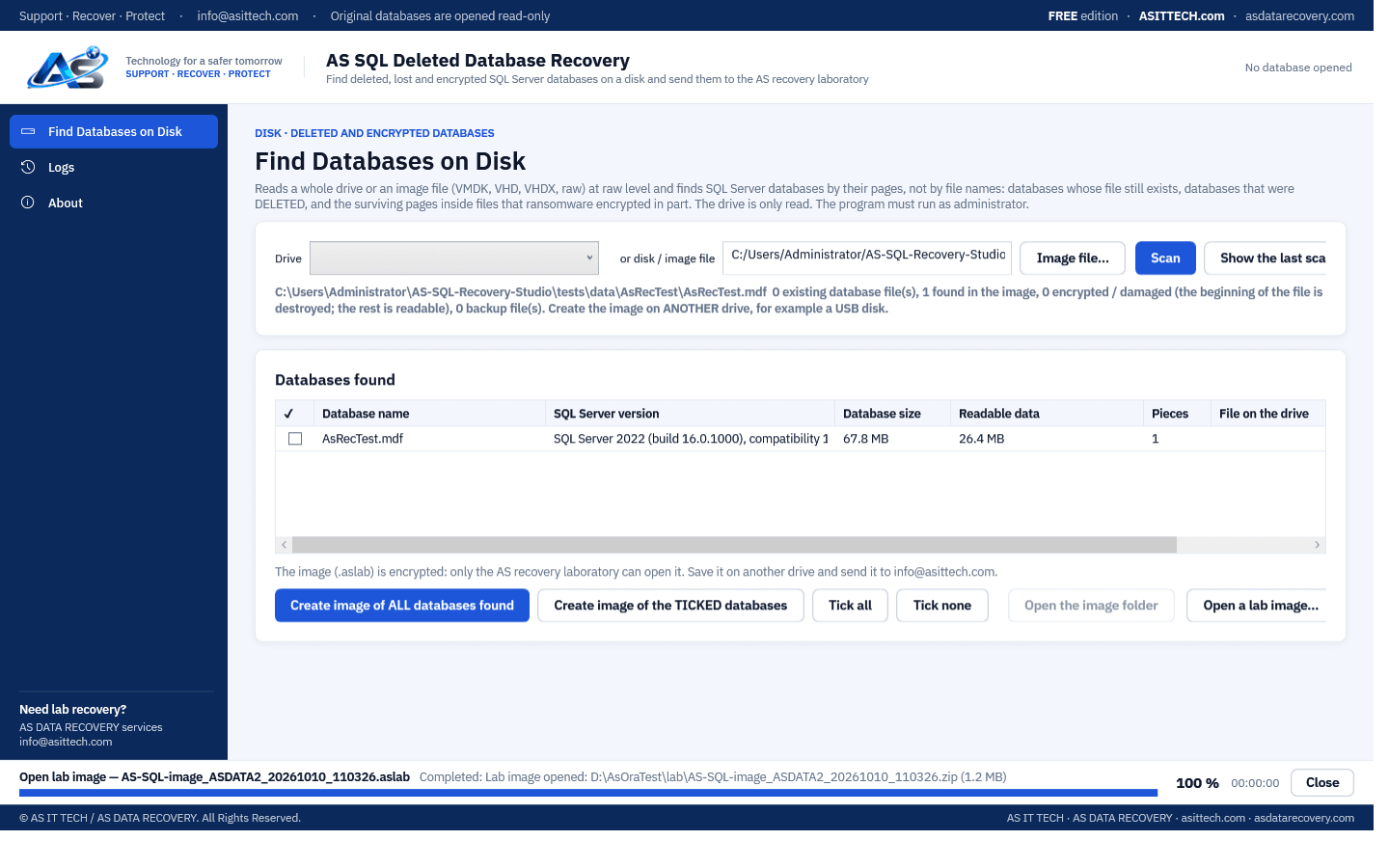The width and height of the screenshot is (1389, 868).
Task: Click the AS logo in the header
Action: 68,68
